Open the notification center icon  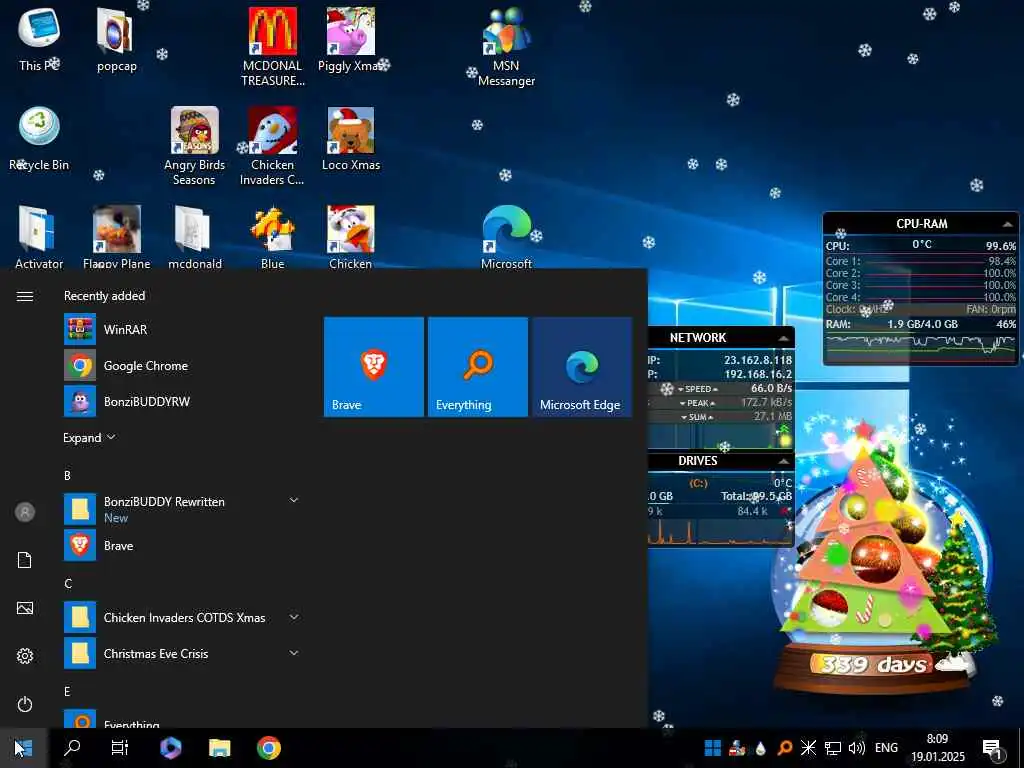993,748
